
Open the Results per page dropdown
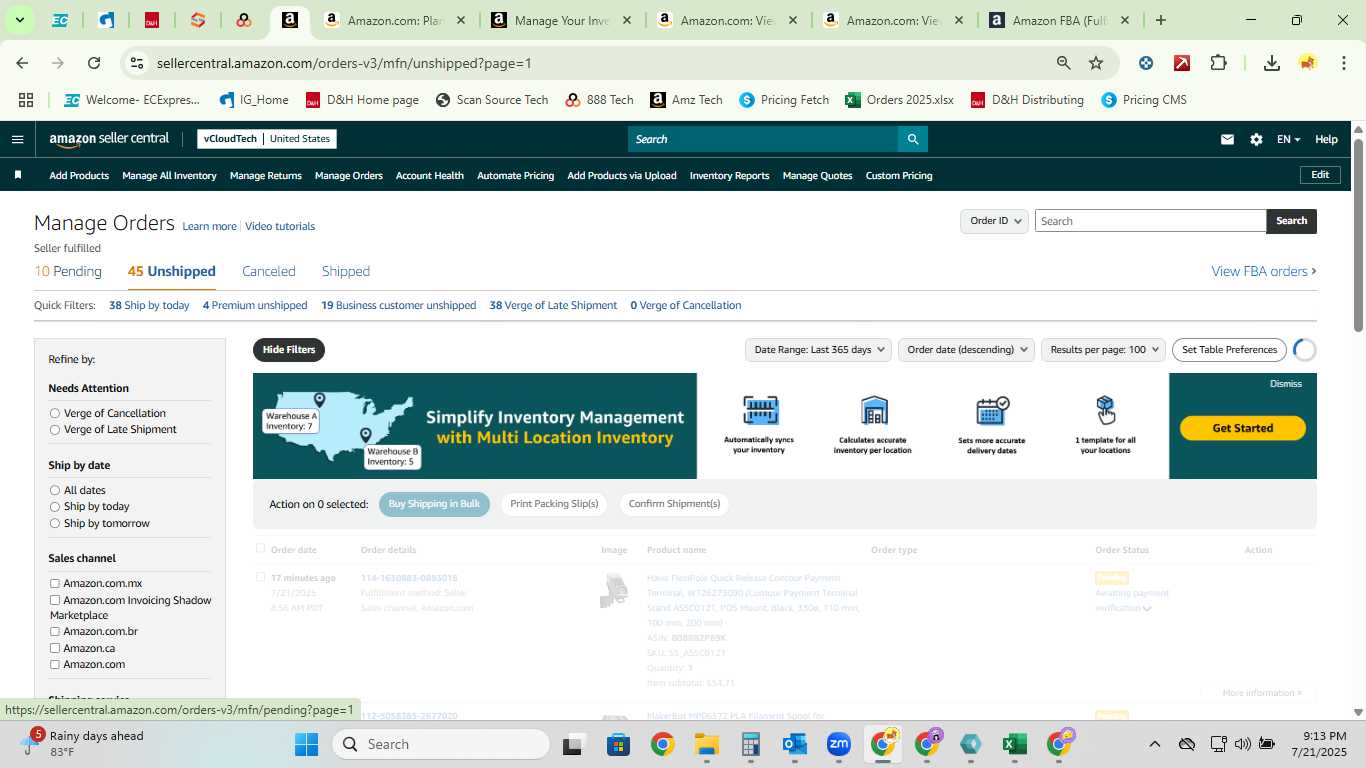(1103, 350)
